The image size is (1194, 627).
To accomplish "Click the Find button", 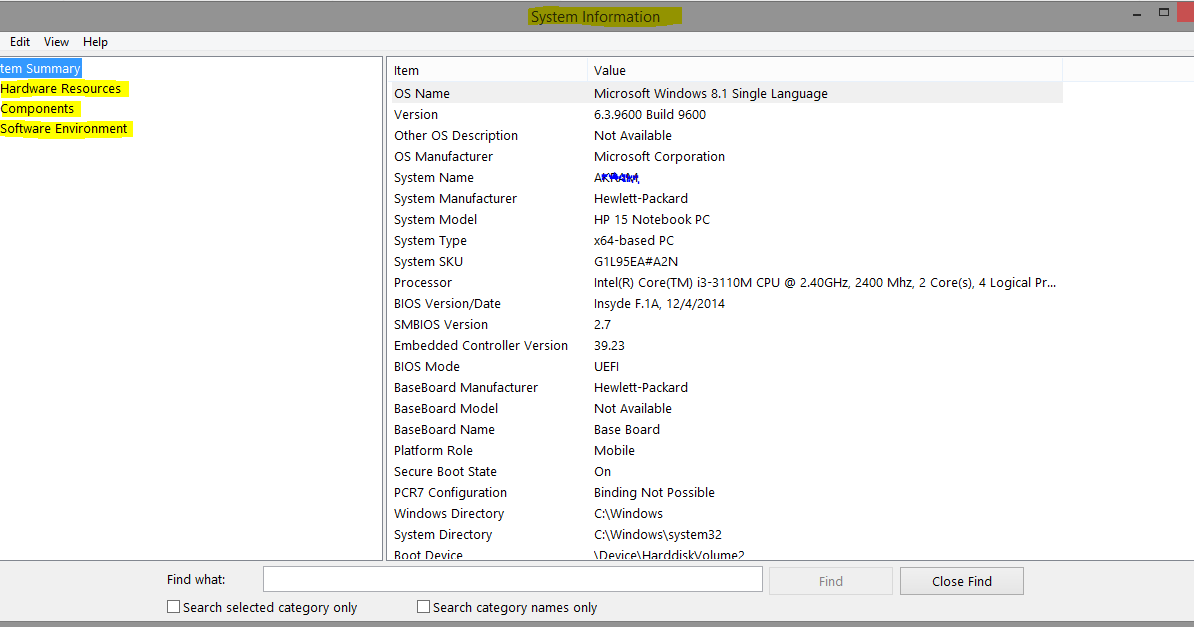I will tap(831, 581).
